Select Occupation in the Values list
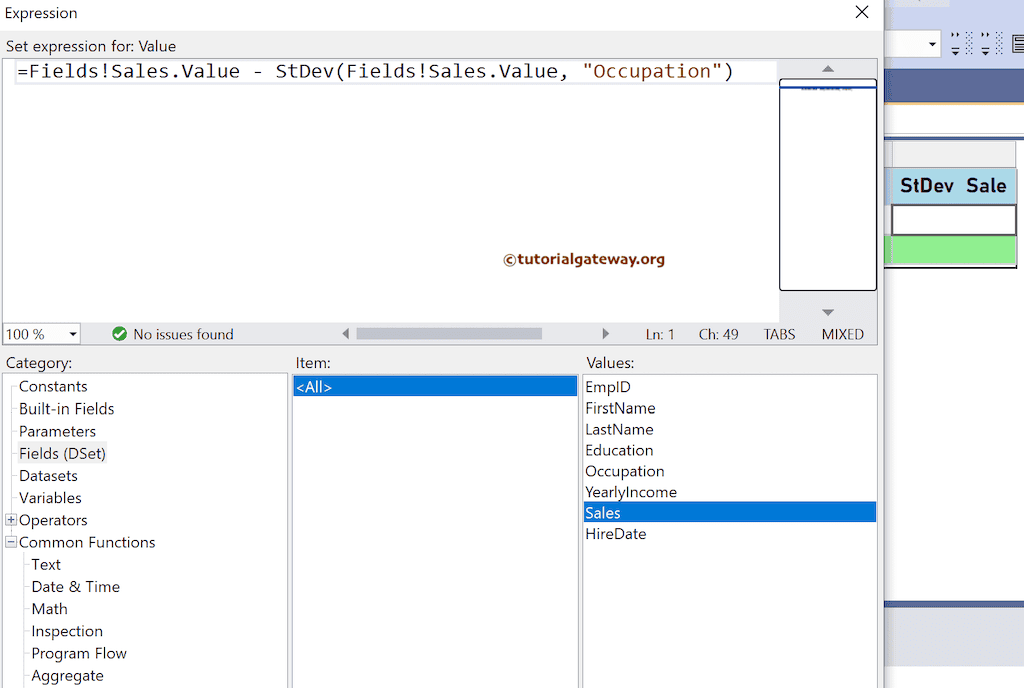1024x688 pixels. (x=624, y=471)
